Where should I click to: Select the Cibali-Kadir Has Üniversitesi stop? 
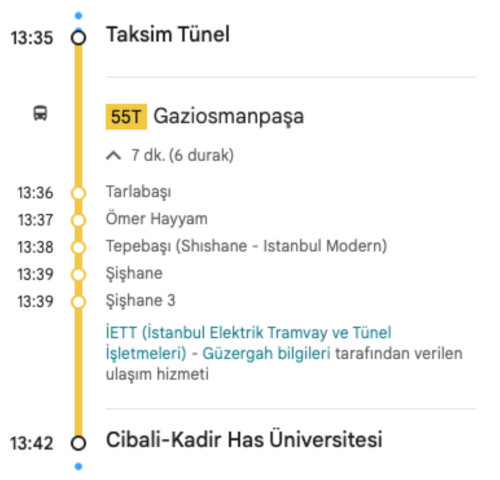[244, 439]
